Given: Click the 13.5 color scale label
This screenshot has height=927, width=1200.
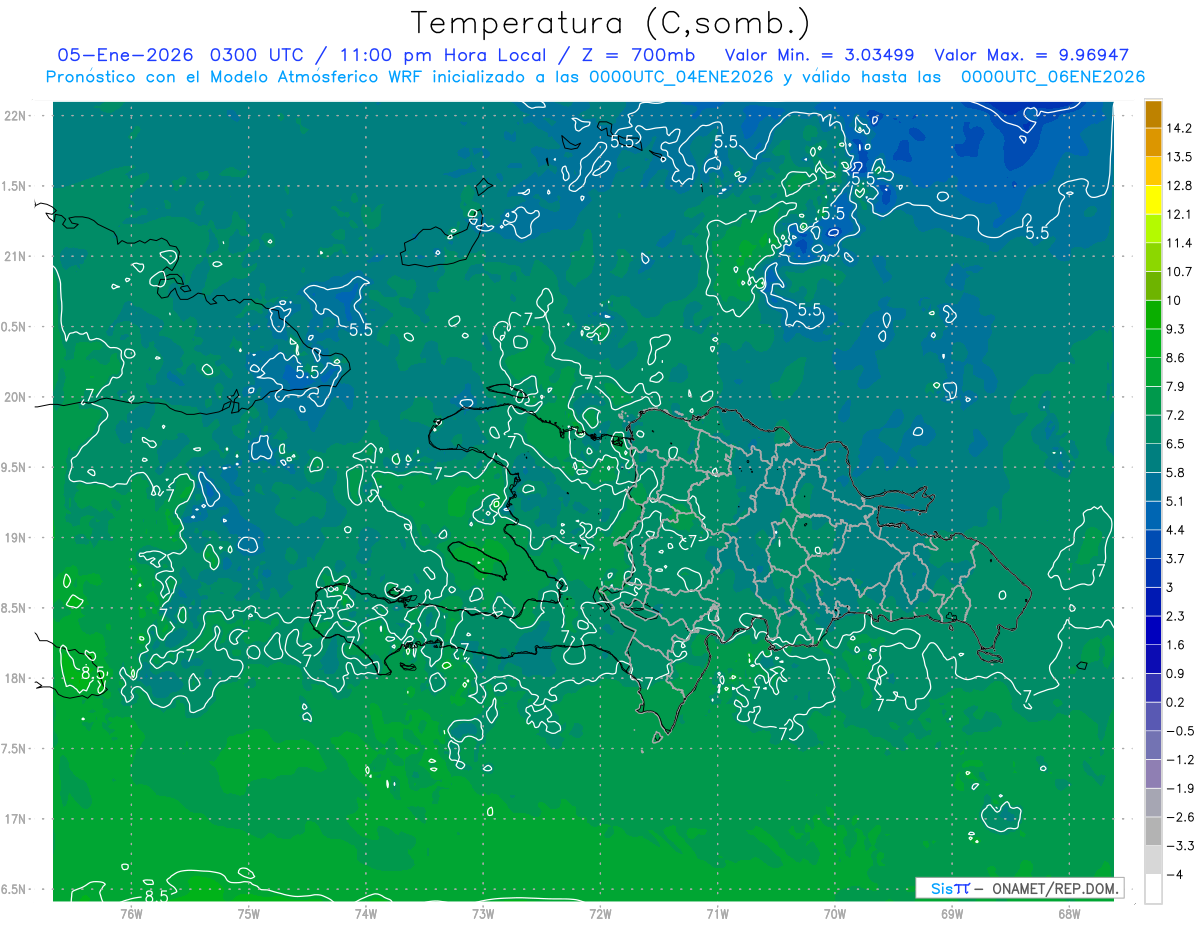Looking at the screenshot, I should coord(1181,157).
